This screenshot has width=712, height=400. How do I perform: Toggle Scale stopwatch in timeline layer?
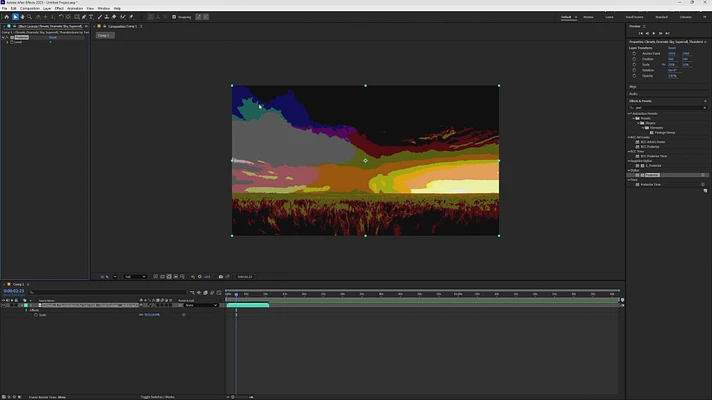tap(36, 315)
